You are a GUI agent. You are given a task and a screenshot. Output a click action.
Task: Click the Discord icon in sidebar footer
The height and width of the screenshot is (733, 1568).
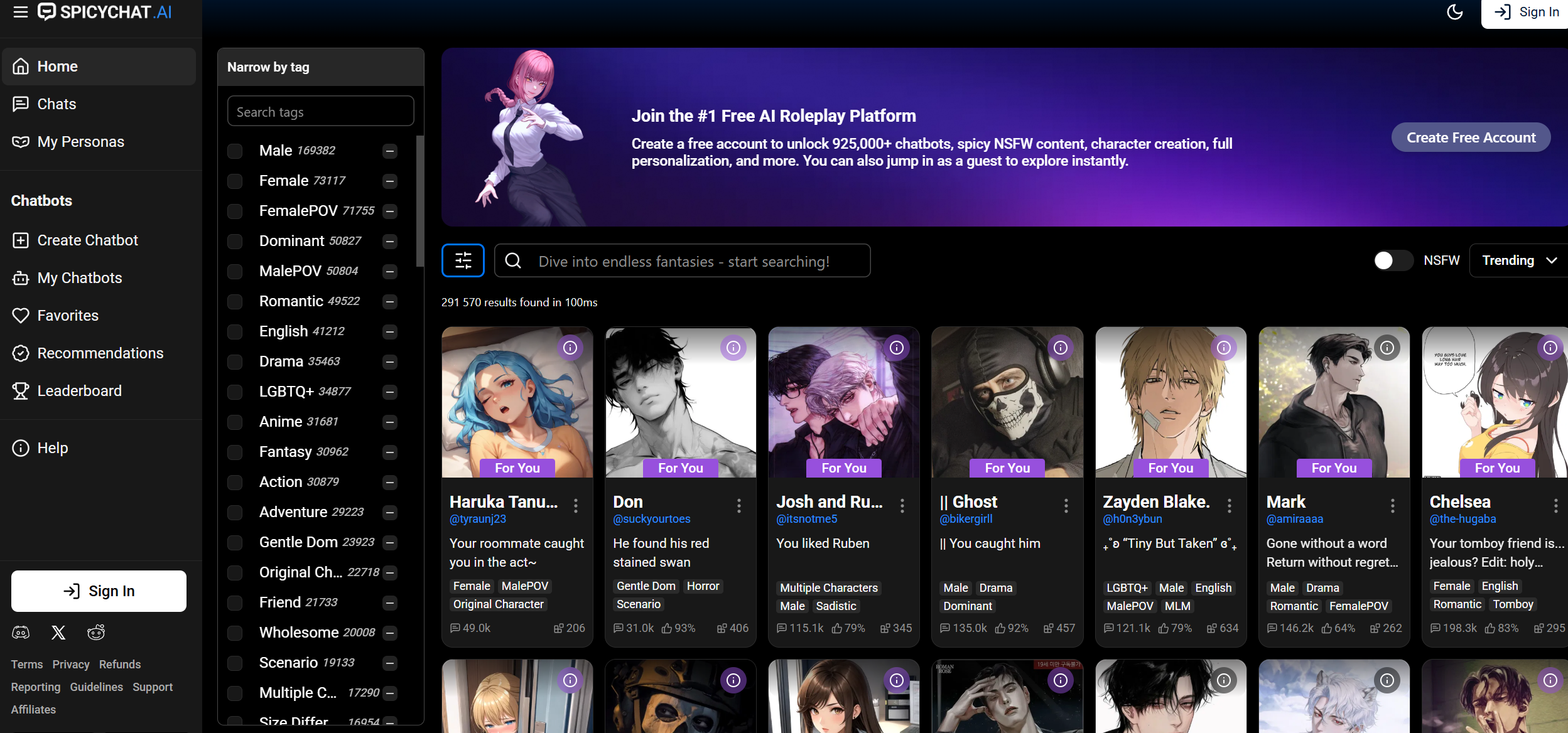coord(21,633)
